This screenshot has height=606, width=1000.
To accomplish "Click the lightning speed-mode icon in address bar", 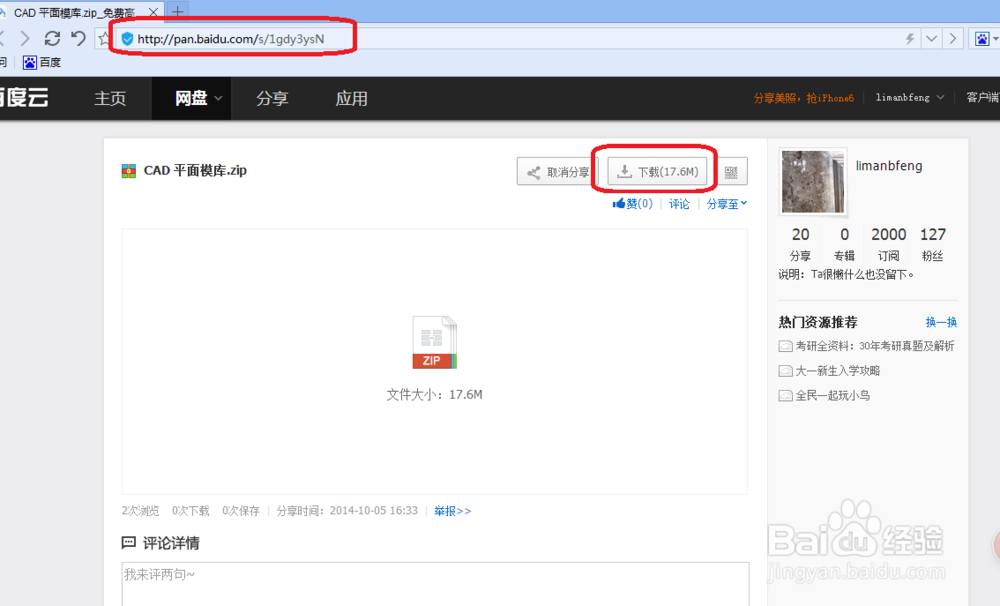I will point(910,39).
